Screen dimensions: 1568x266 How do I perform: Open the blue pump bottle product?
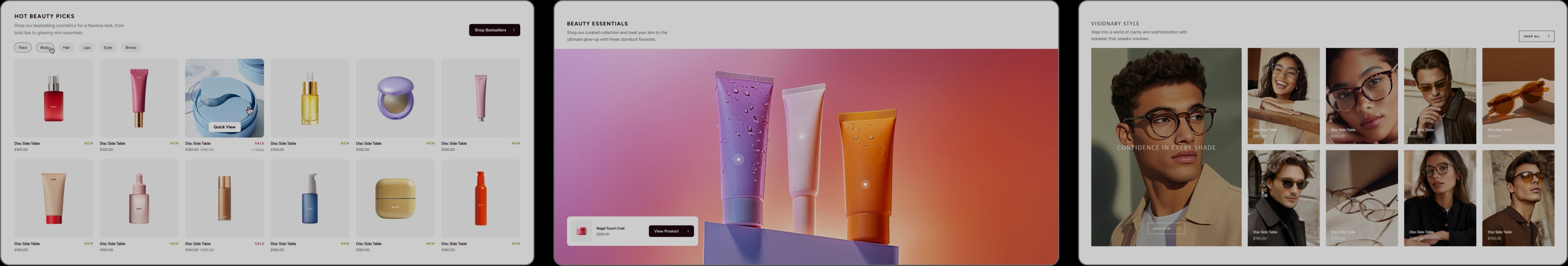(x=310, y=199)
